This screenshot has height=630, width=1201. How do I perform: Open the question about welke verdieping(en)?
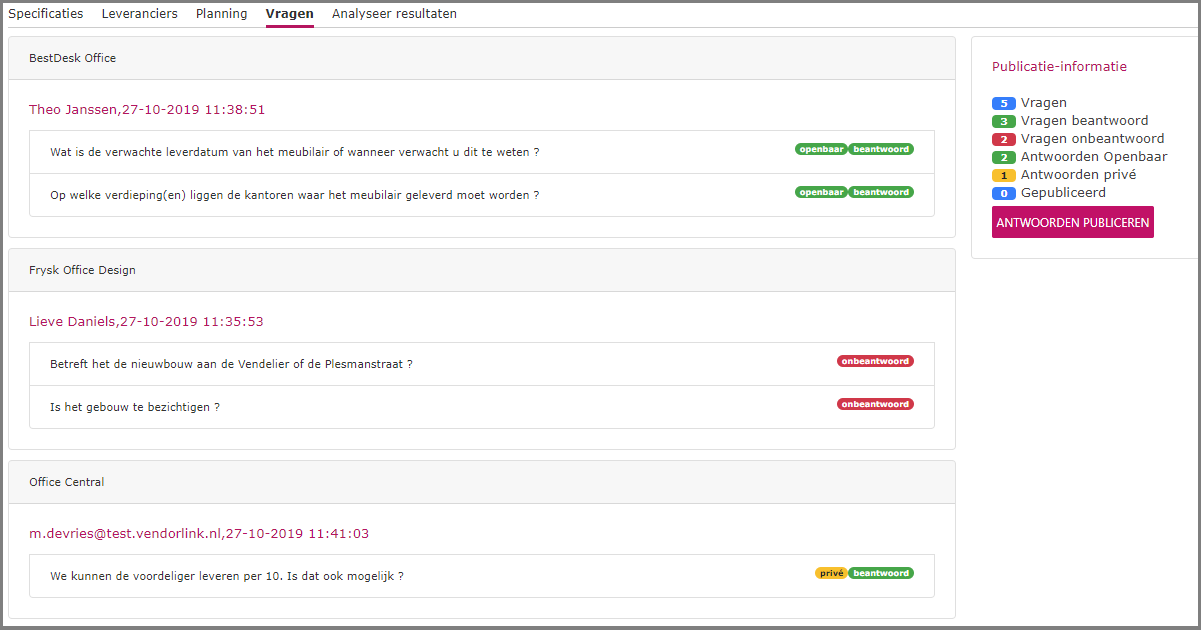pyautogui.click(x=482, y=195)
